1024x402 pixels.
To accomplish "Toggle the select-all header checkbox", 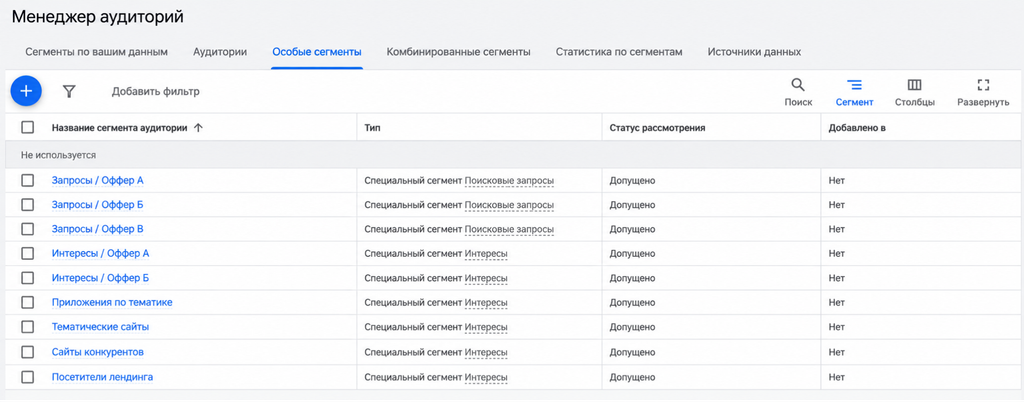I will [x=27, y=127].
